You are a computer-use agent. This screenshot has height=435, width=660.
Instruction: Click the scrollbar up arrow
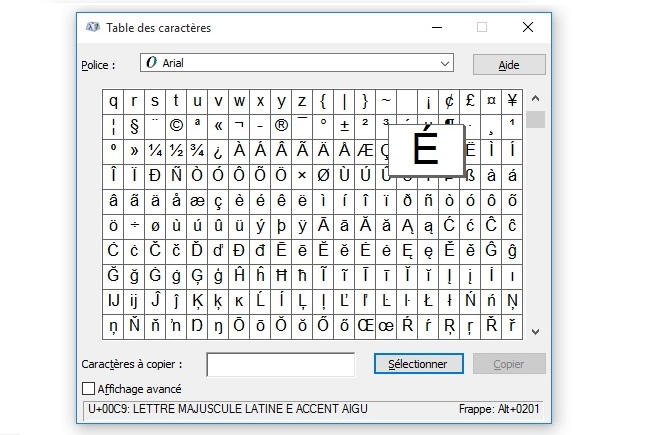535,99
